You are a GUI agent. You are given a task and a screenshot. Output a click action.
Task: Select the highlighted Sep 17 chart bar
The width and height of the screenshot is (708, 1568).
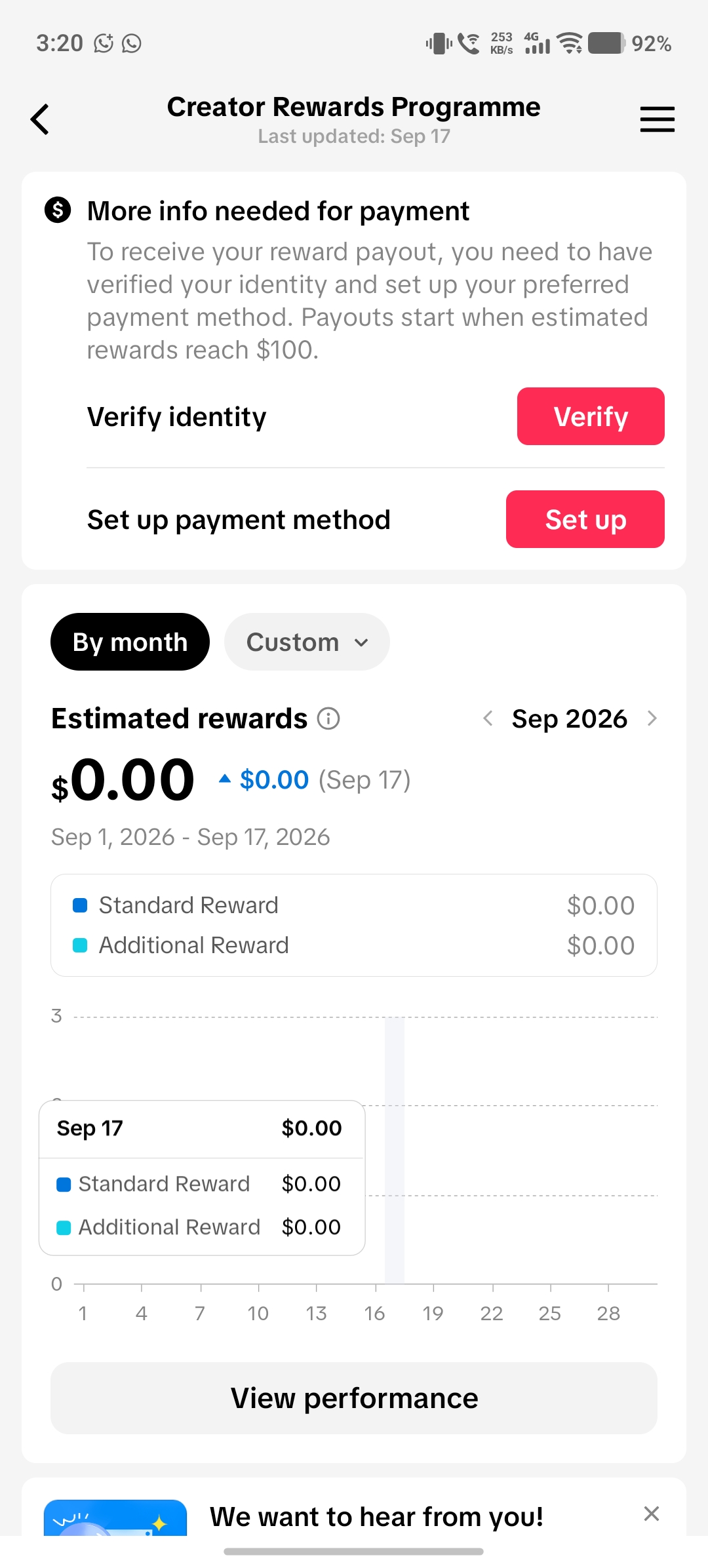395,1150
